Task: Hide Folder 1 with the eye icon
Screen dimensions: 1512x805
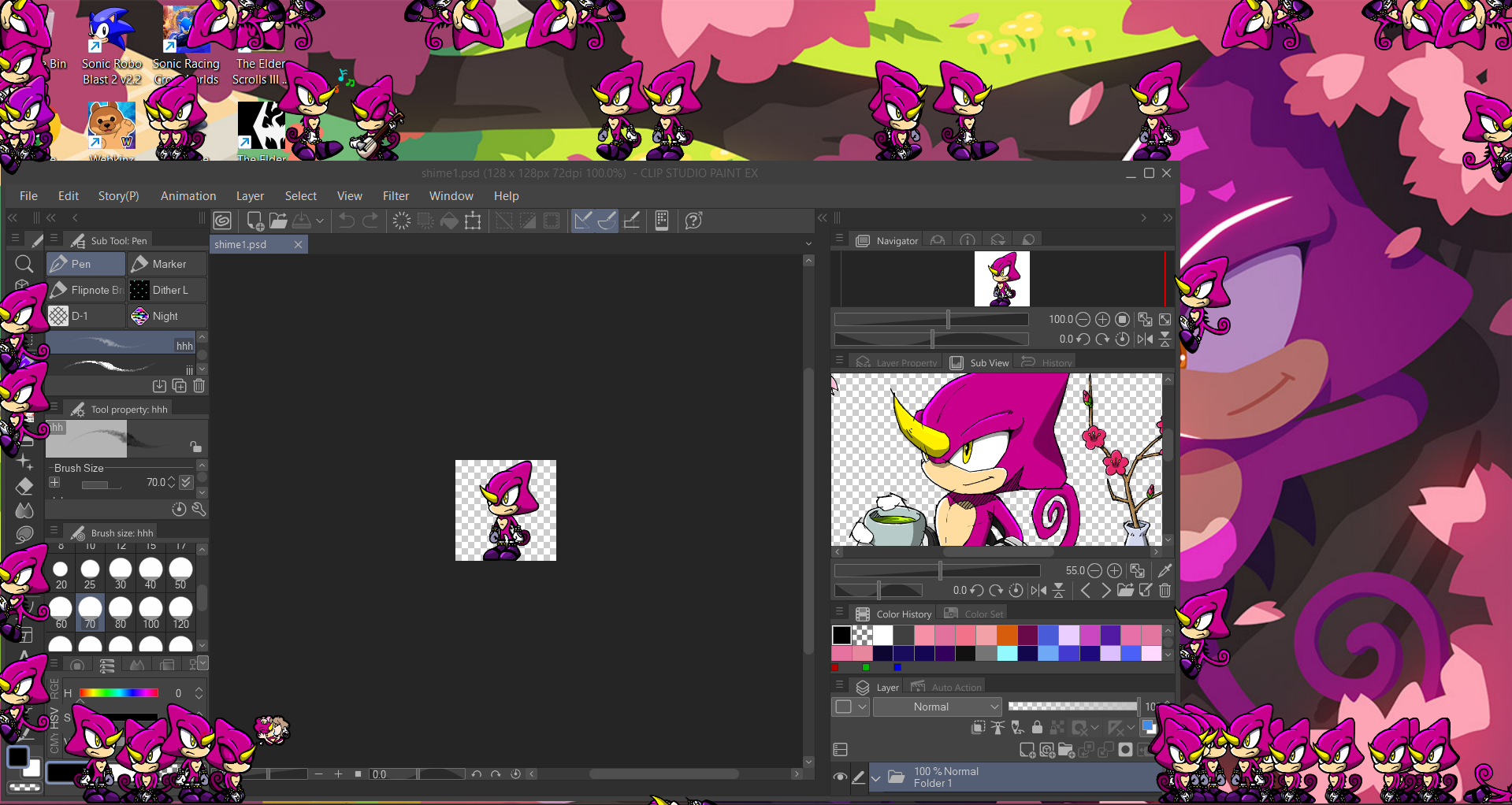Action: coord(840,777)
